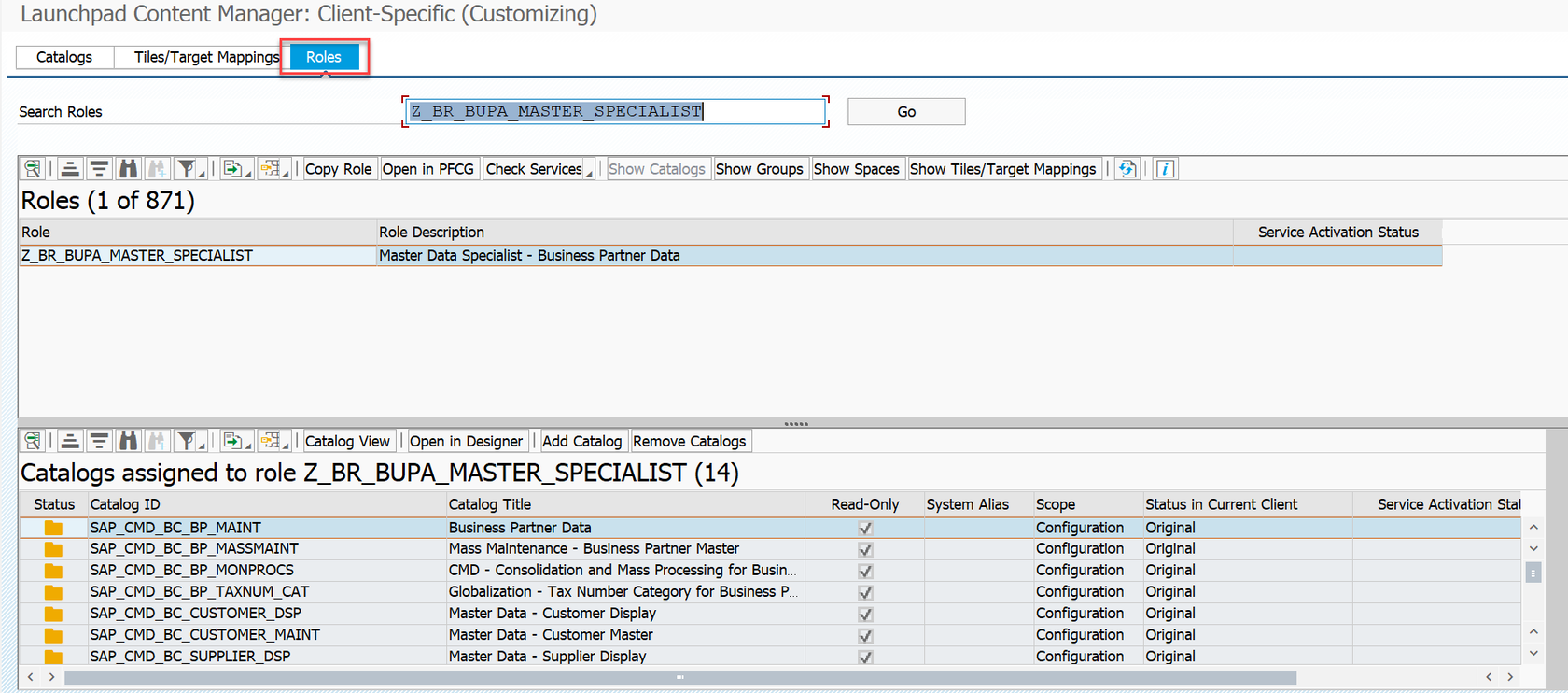The image size is (1568, 693).
Task: Click the Show Groups button
Action: coord(759,169)
